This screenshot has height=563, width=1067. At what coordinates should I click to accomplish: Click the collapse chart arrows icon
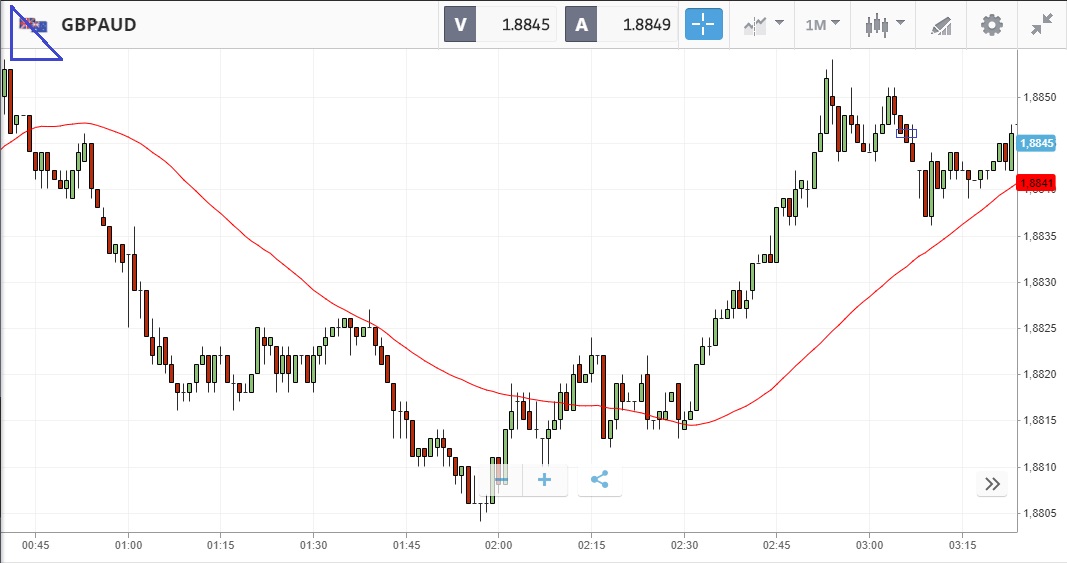[1042, 25]
